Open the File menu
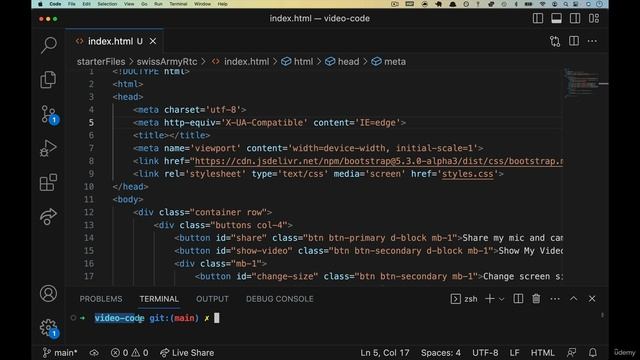The width and height of the screenshot is (640, 360). [x=72, y=4]
